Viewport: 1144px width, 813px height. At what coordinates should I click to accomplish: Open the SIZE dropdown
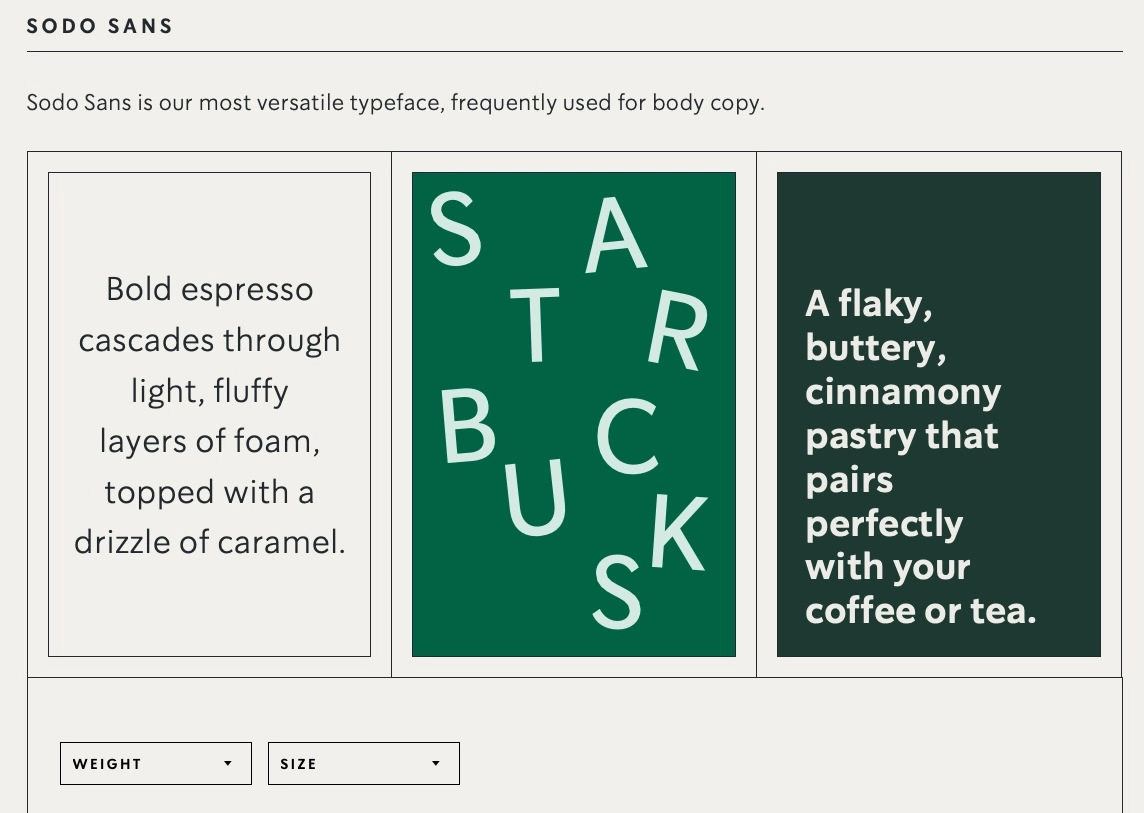(x=364, y=763)
